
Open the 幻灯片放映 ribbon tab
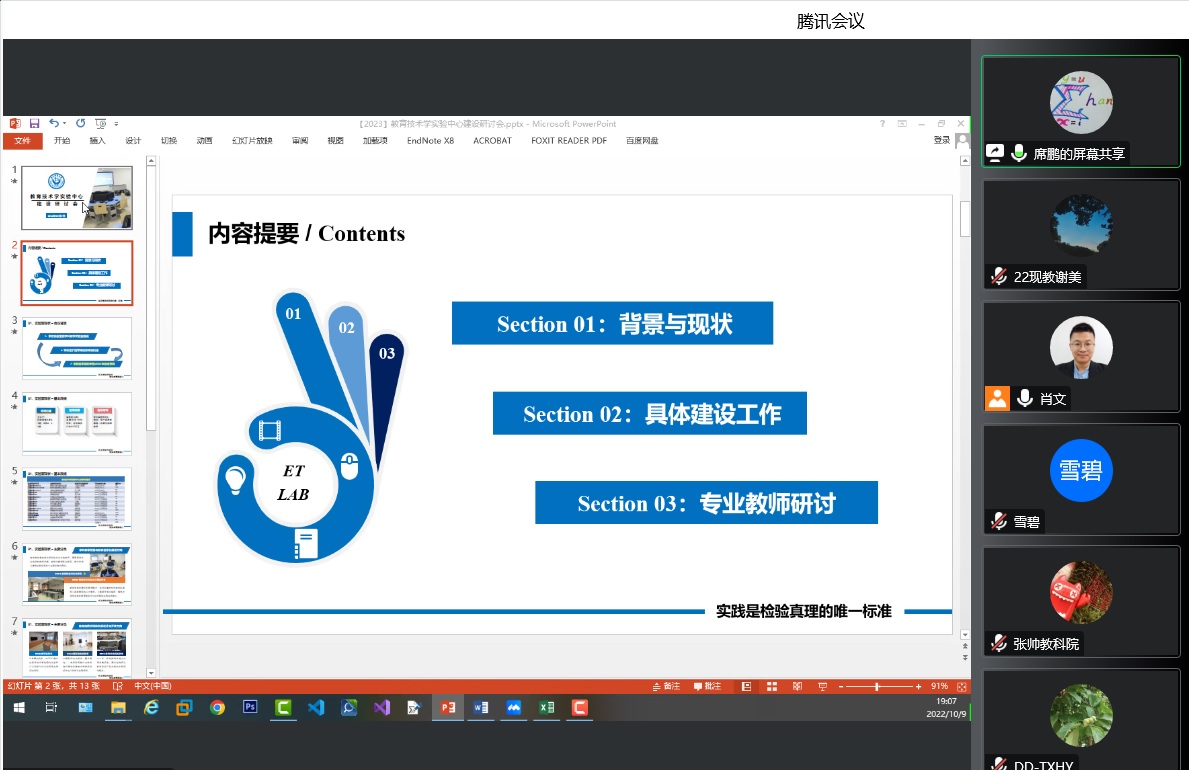coord(252,141)
